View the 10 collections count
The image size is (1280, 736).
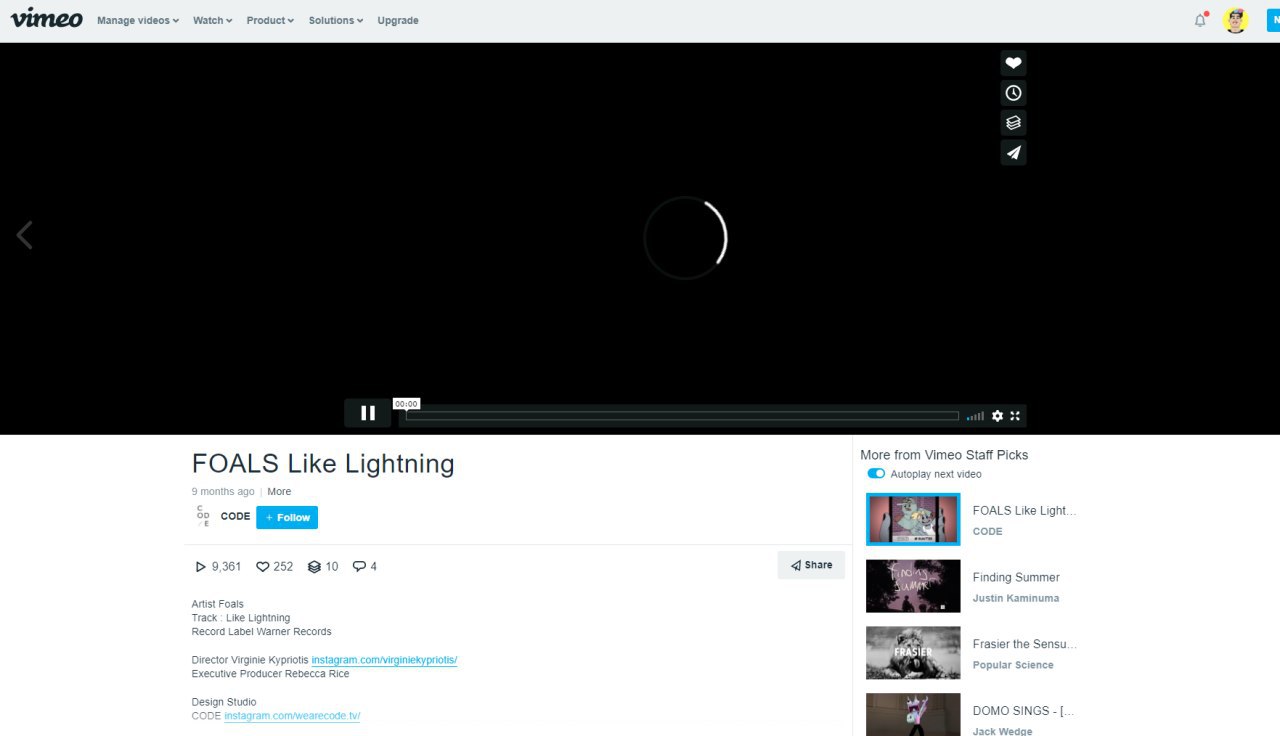pyautogui.click(x=323, y=567)
